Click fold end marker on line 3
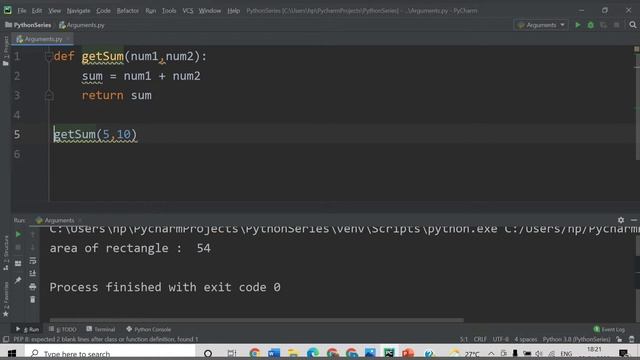This screenshot has height=360, width=640. coord(49,95)
